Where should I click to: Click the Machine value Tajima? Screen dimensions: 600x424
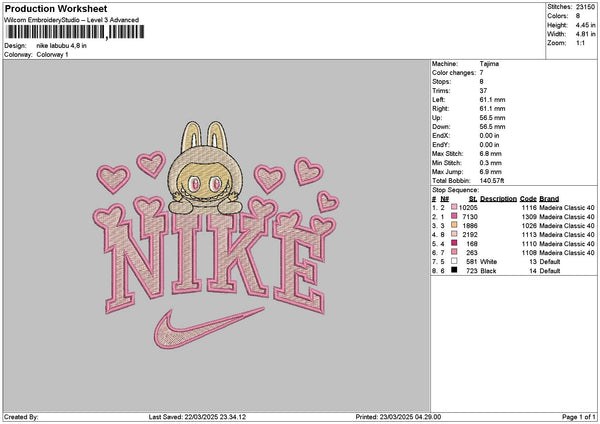pos(490,65)
